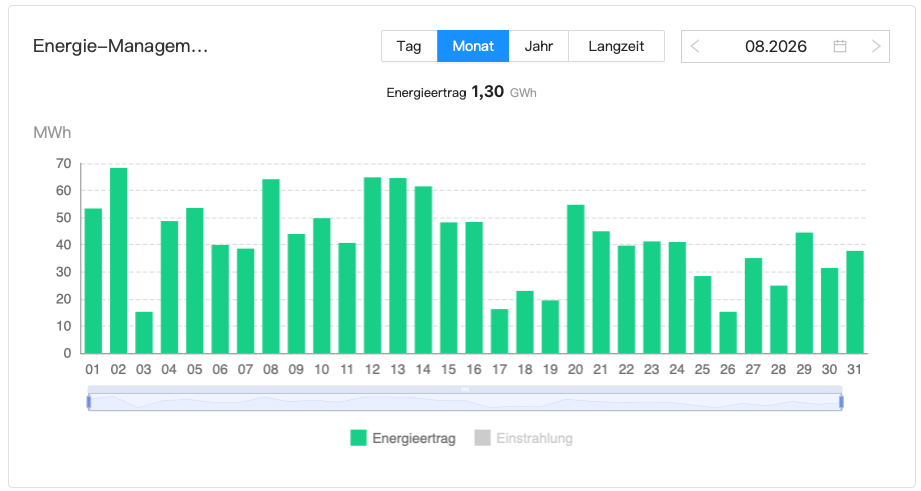Click the y-axis label 40
The image size is (921, 491).
tap(63, 245)
